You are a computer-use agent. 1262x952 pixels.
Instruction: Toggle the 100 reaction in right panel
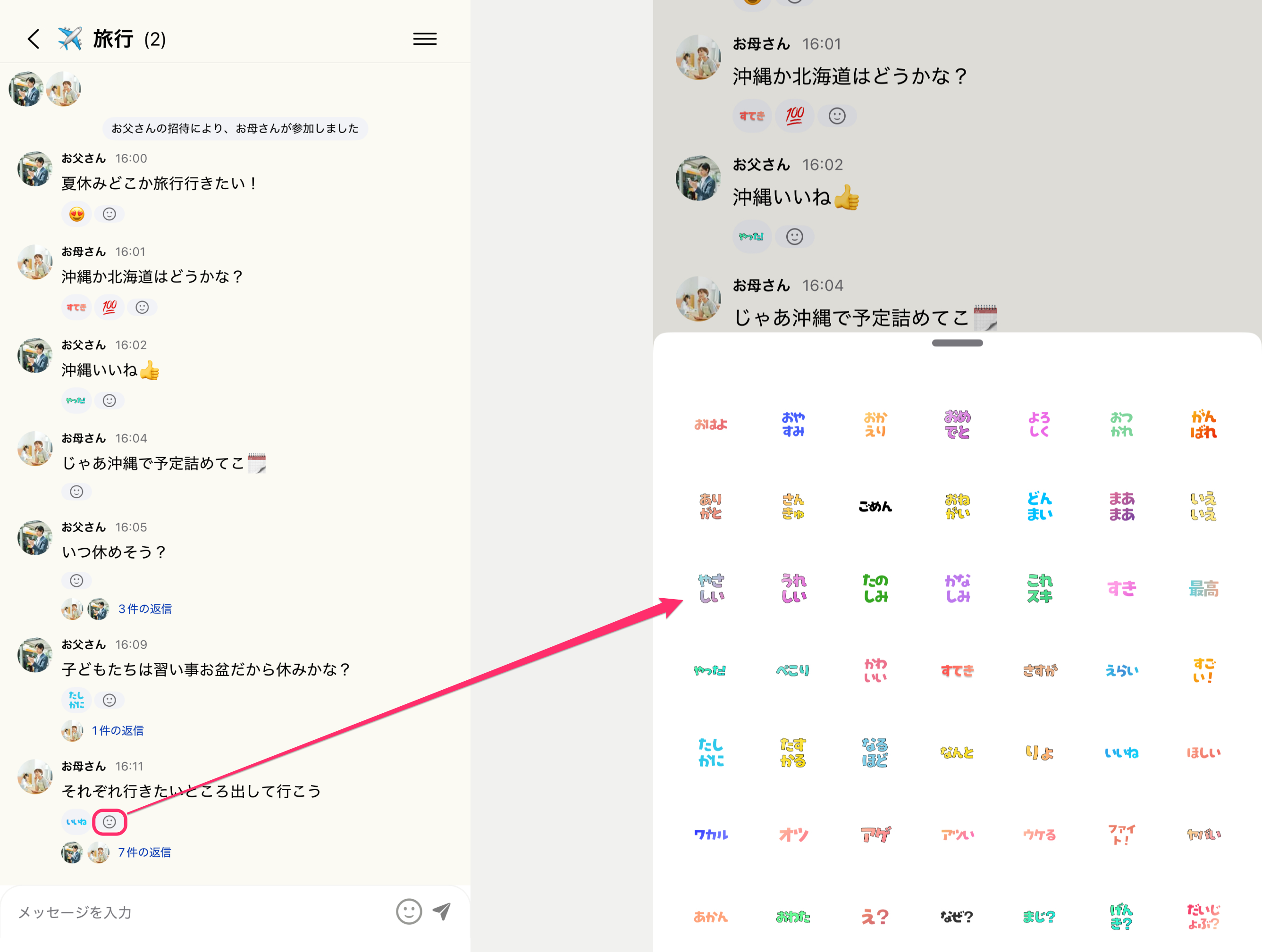pos(795,116)
